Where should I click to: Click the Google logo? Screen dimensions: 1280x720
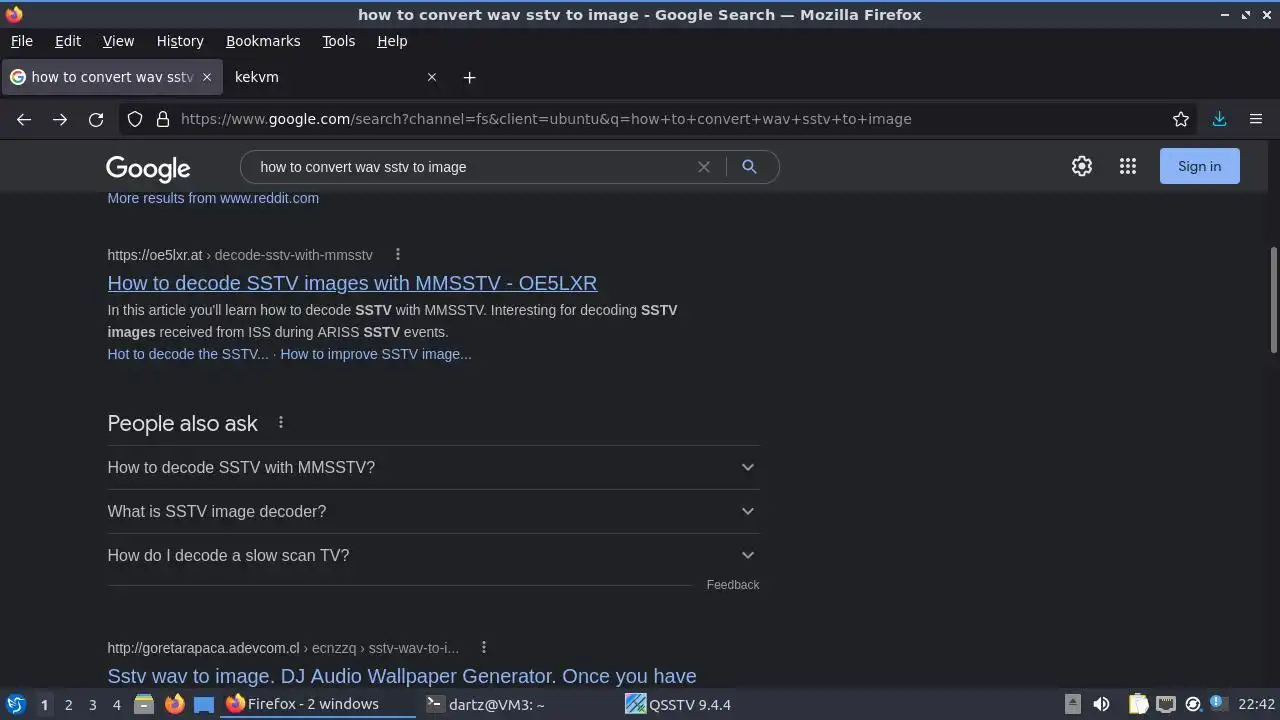[148, 168]
